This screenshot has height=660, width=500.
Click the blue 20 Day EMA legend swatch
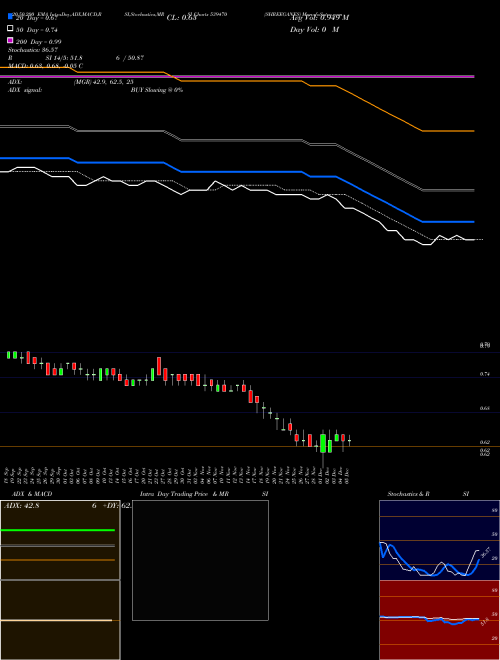coord(10,16)
